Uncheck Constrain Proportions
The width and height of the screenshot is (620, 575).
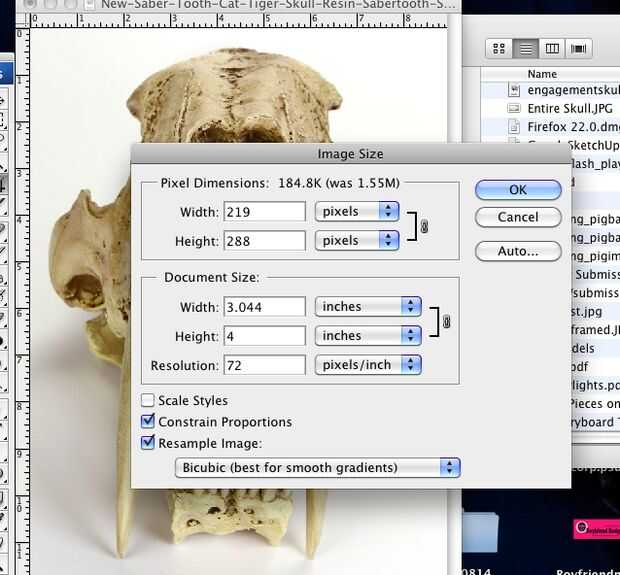click(x=148, y=422)
